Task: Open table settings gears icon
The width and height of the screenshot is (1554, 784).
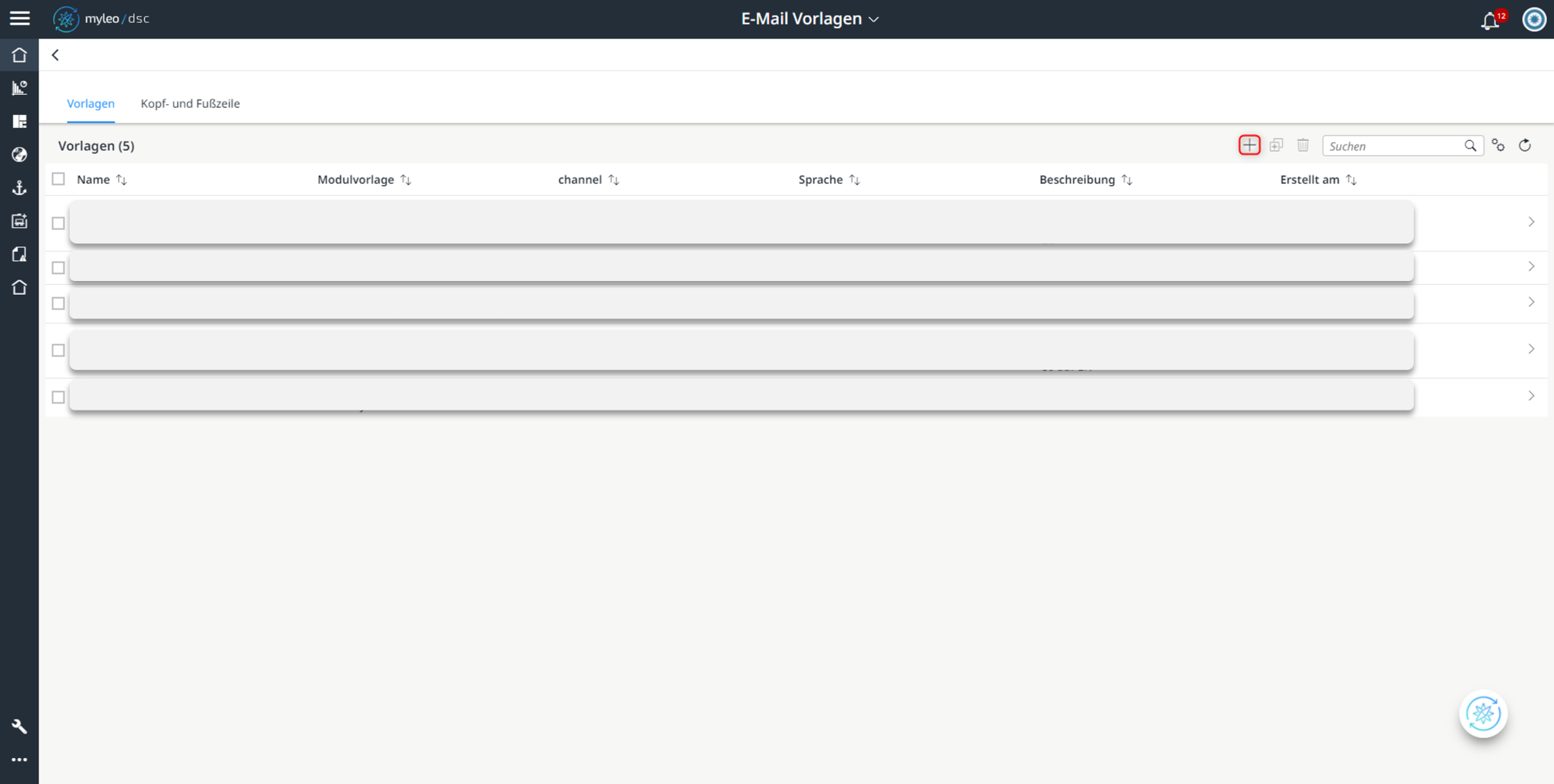Action: click(1498, 145)
